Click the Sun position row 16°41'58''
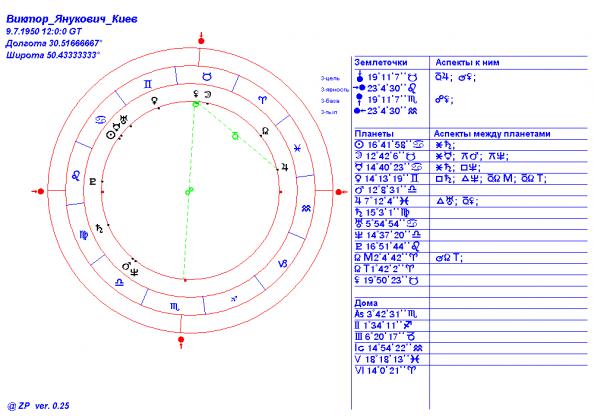 [389, 145]
